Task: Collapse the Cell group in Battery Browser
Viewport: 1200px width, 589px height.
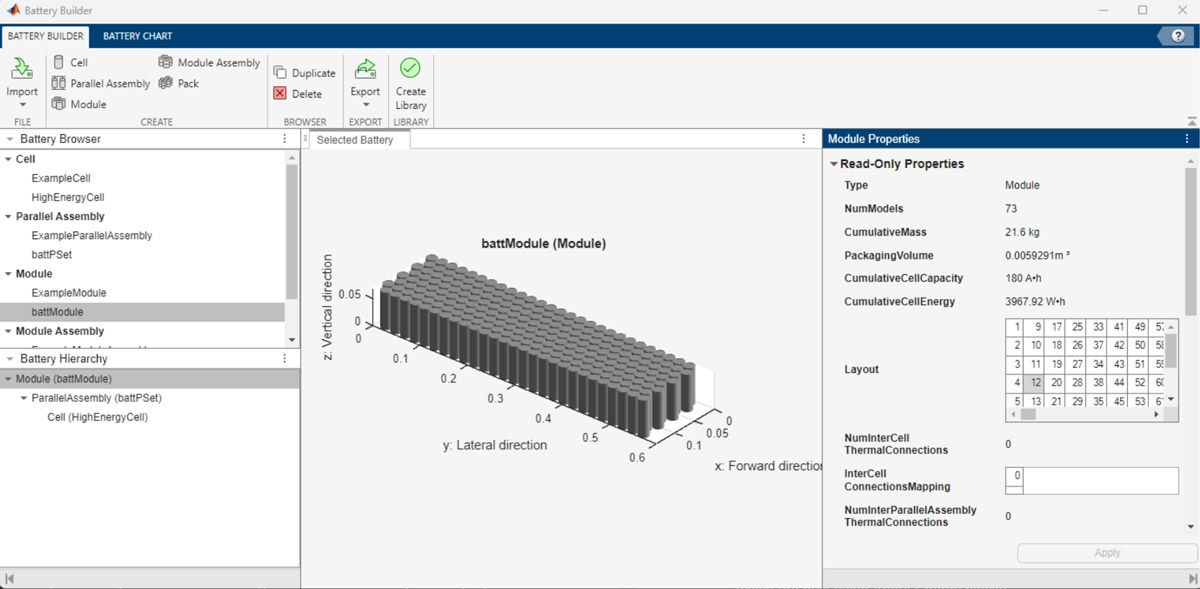Action: tap(9, 158)
